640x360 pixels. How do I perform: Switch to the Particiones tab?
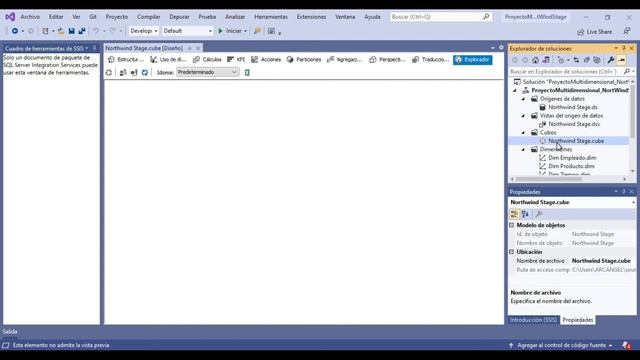coord(304,60)
